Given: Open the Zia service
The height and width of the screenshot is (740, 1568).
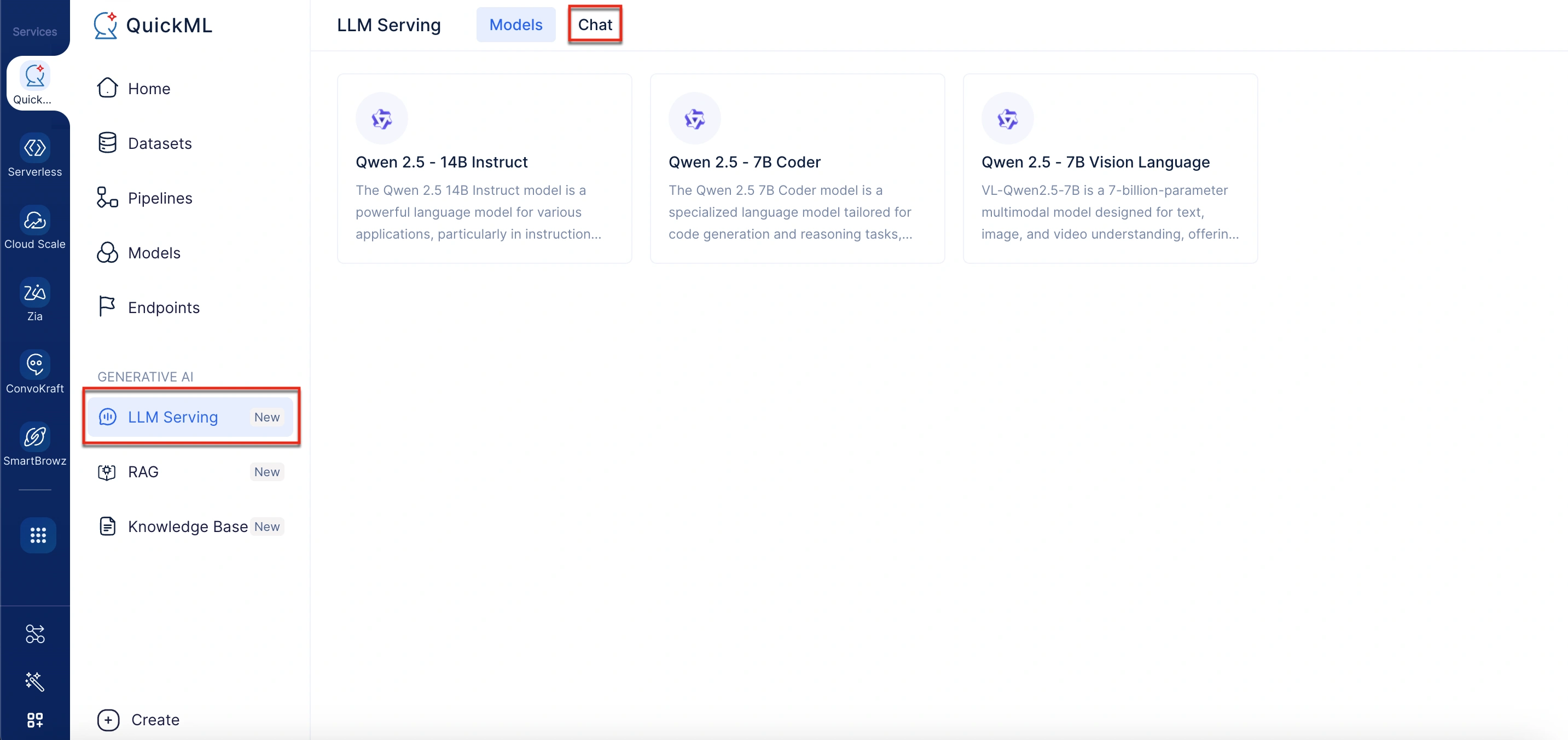Looking at the screenshot, I should (x=34, y=299).
